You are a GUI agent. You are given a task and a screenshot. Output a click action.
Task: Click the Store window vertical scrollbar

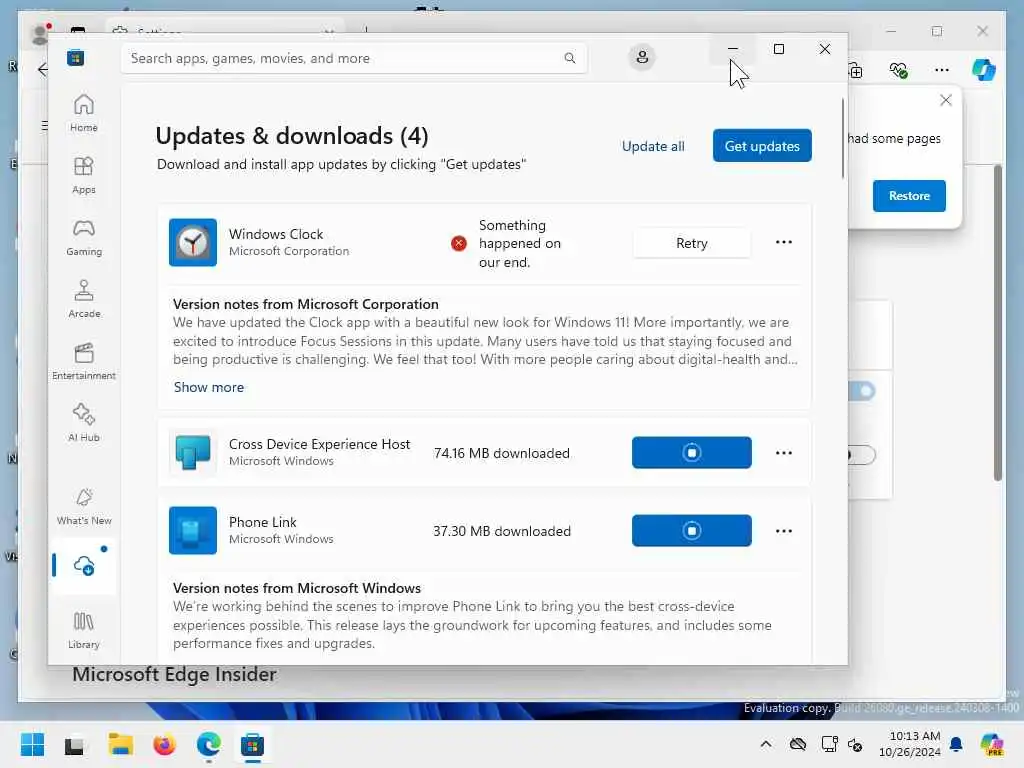point(842,138)
